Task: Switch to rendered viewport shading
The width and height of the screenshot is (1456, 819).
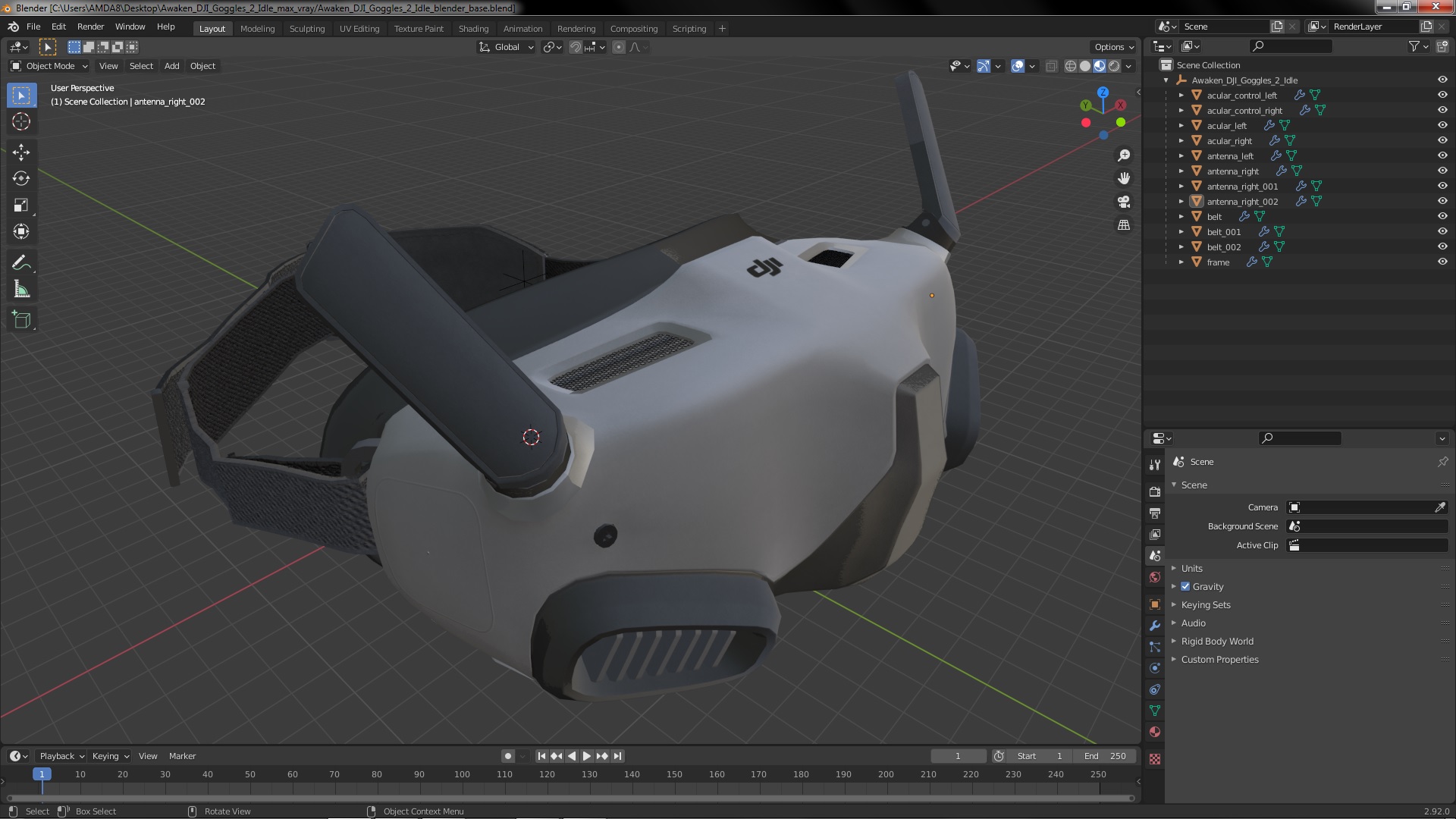Action: 1114,66
